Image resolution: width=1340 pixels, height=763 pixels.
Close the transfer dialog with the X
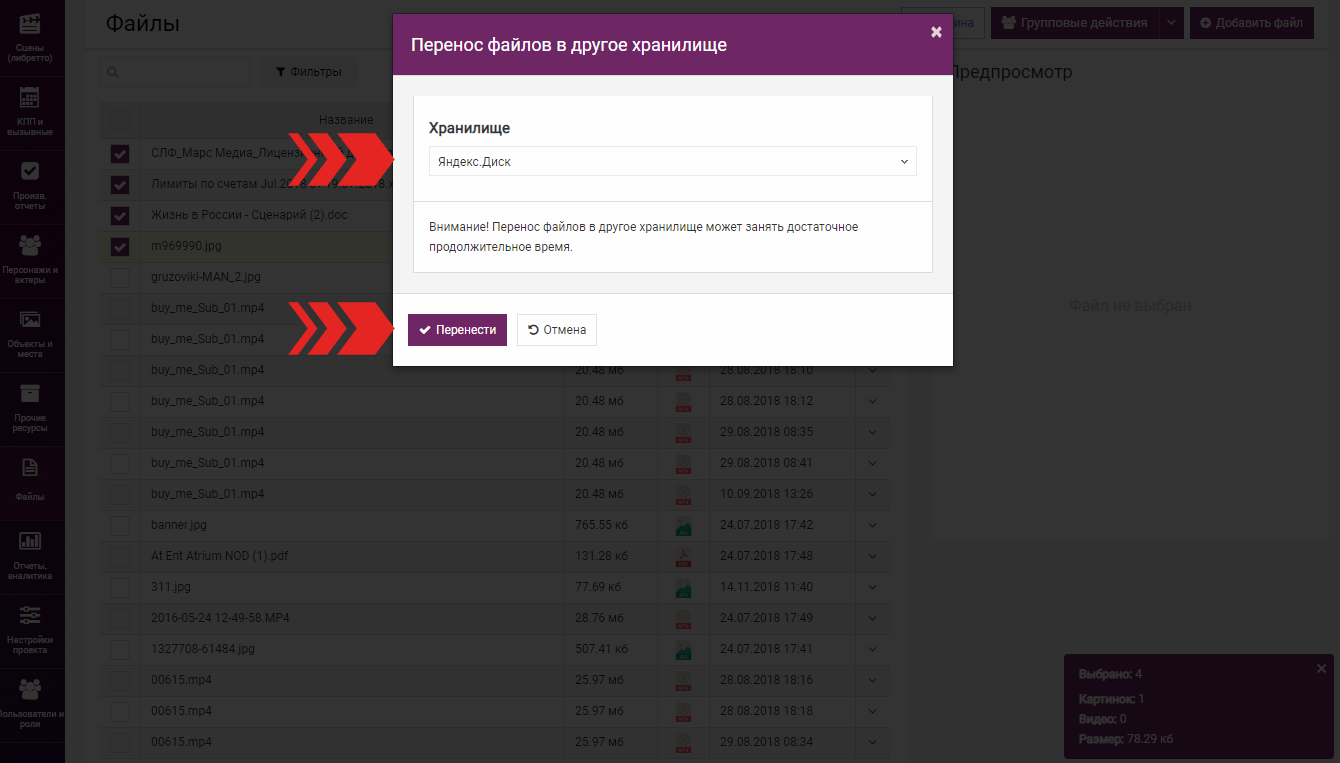coord(936,32)
